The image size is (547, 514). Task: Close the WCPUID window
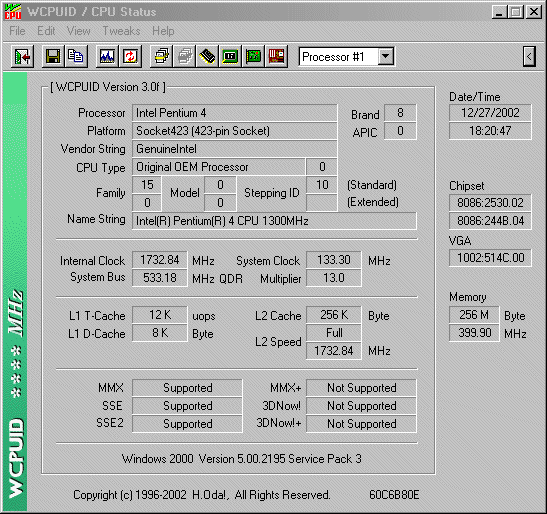pos(533,12)
